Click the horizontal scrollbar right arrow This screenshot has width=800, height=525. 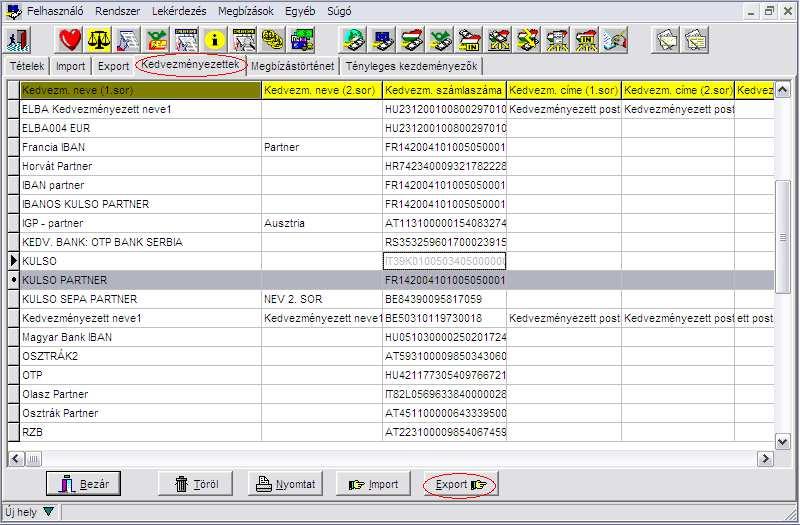765,459
